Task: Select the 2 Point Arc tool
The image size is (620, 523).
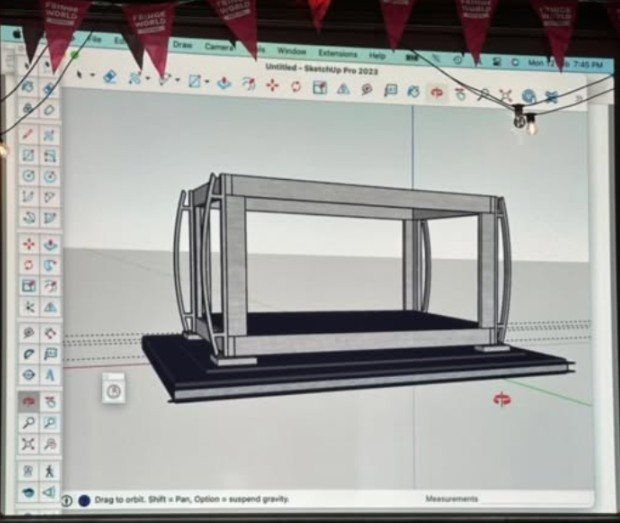Action: click(x=49, y=197)
